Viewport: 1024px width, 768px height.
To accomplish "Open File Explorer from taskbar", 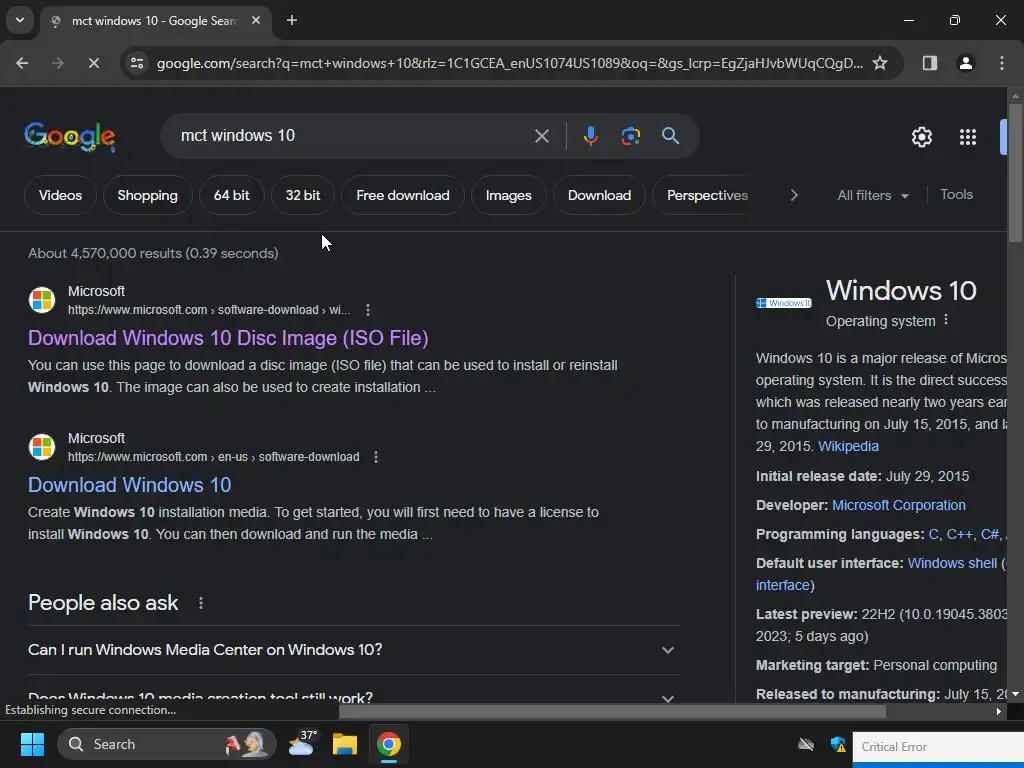I will [x=345, y=744].
